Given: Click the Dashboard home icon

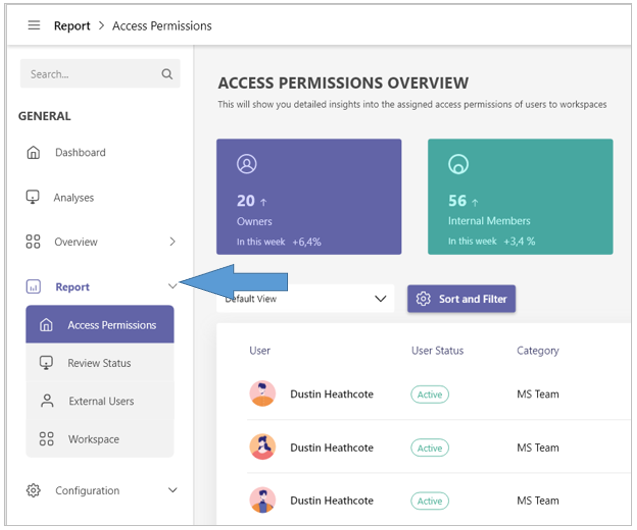Looking at the screenshot, I should point(33,153).
